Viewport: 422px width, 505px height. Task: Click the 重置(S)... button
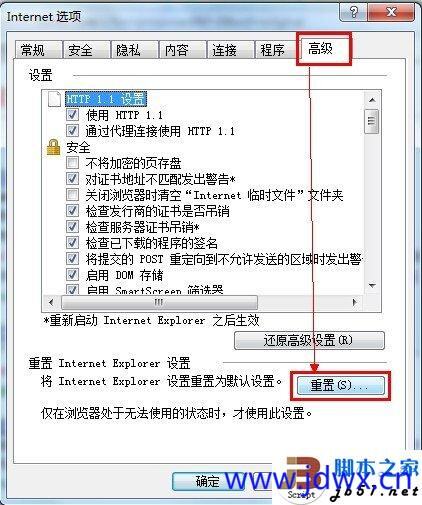click(340, 386)
